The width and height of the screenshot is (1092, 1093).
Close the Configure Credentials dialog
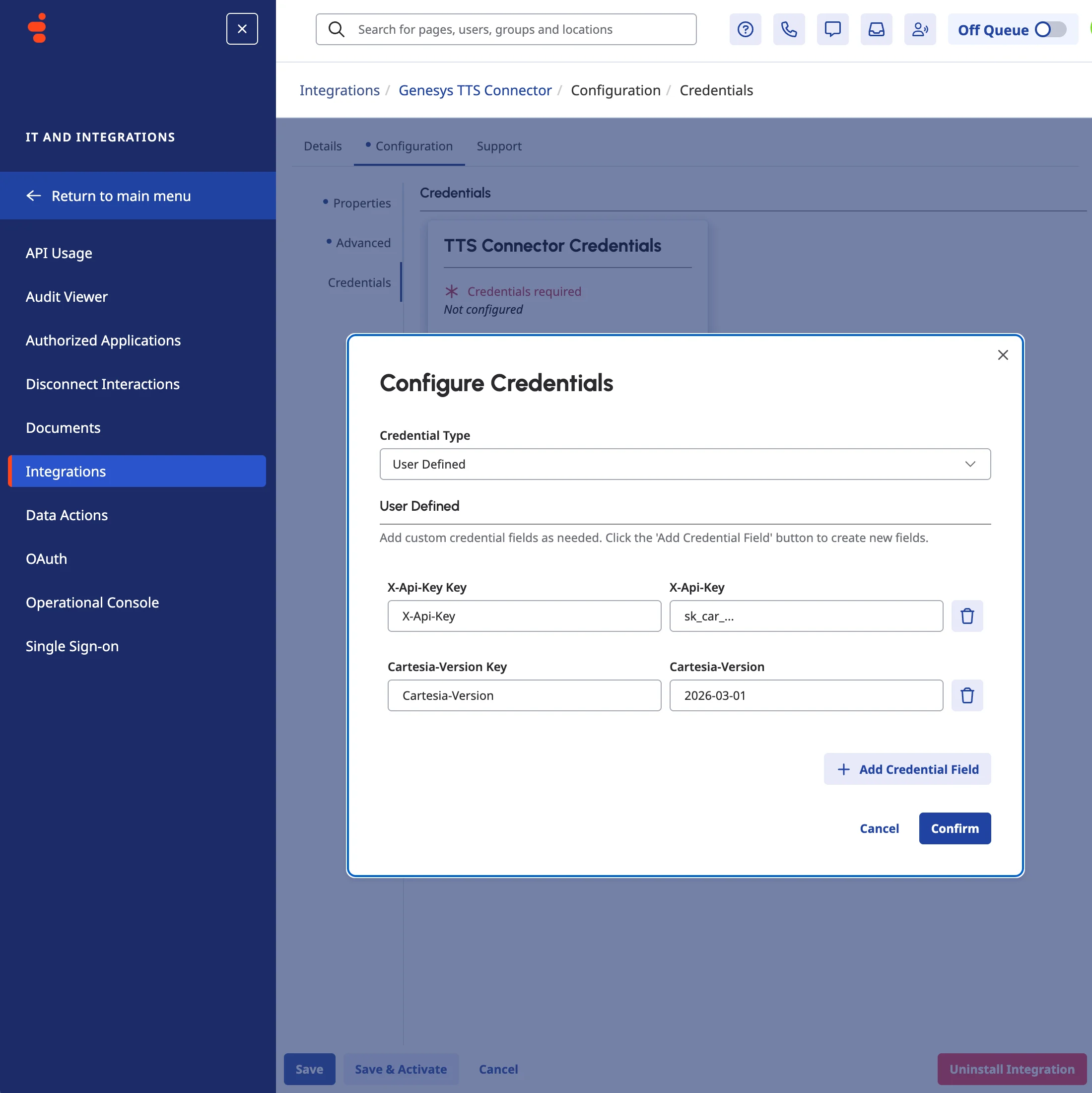point(1003,355)
